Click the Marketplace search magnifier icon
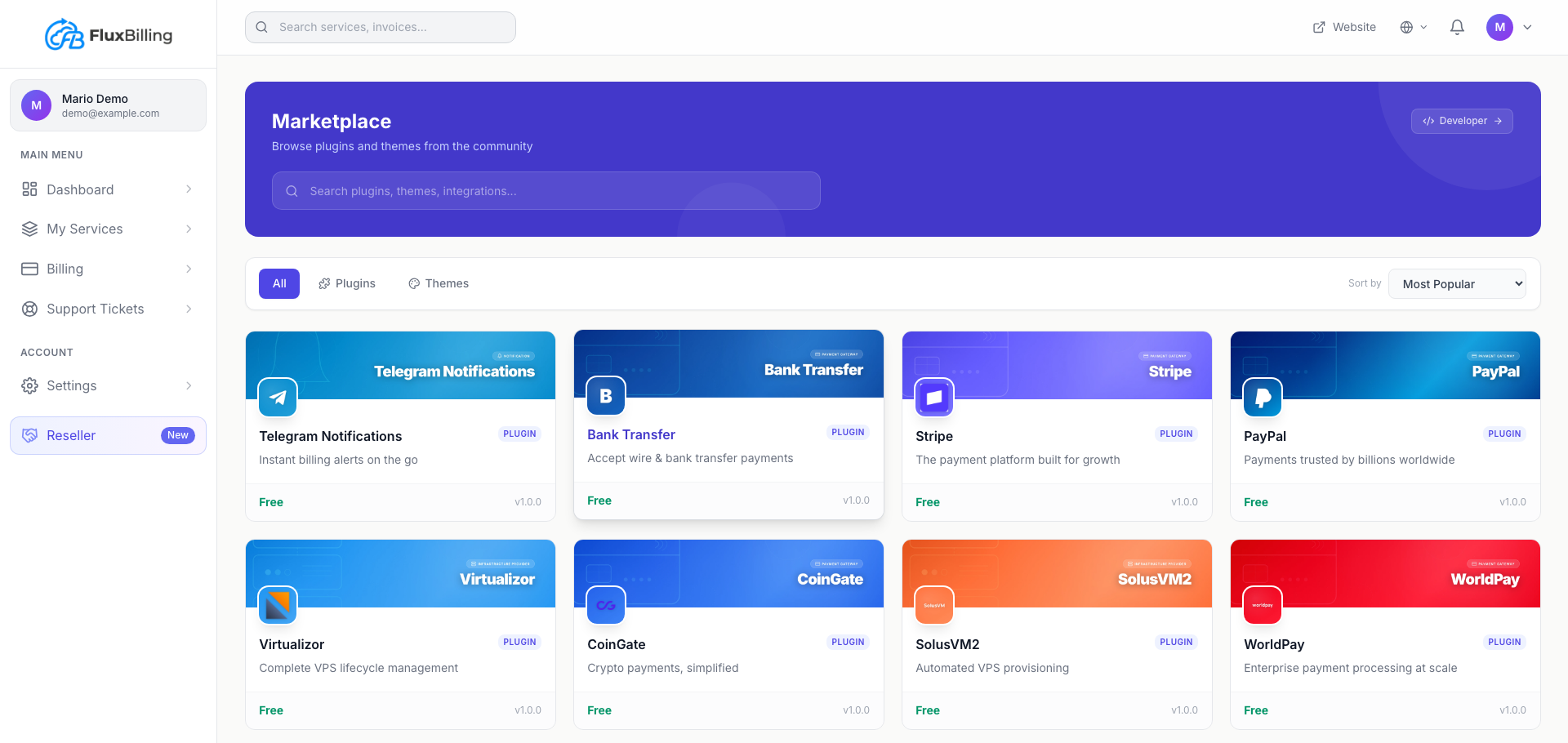The height and width of the screenshot is (743, 1568). tap(292, 191)
